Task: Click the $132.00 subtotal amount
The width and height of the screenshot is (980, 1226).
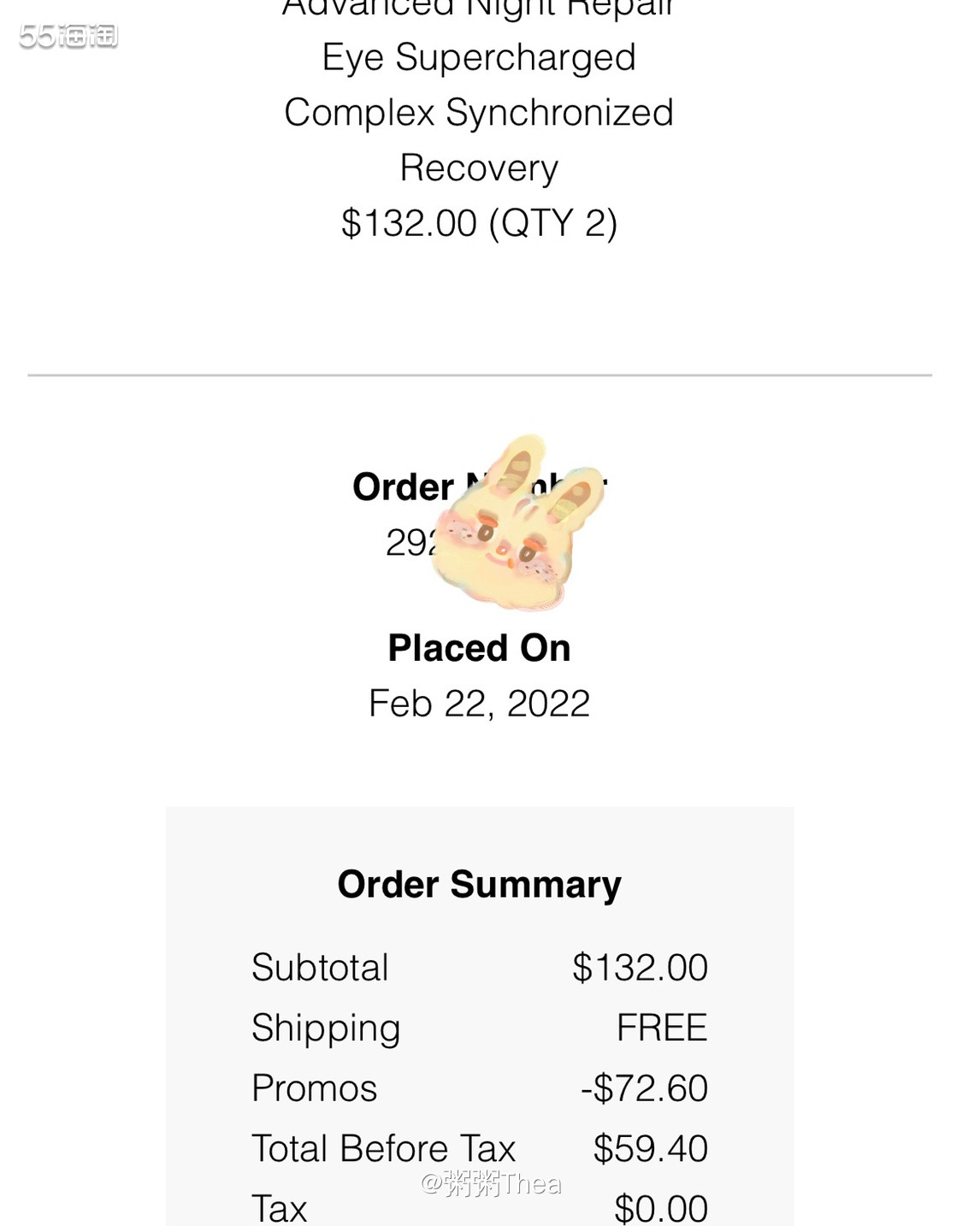Action: [x=640, y=968]
